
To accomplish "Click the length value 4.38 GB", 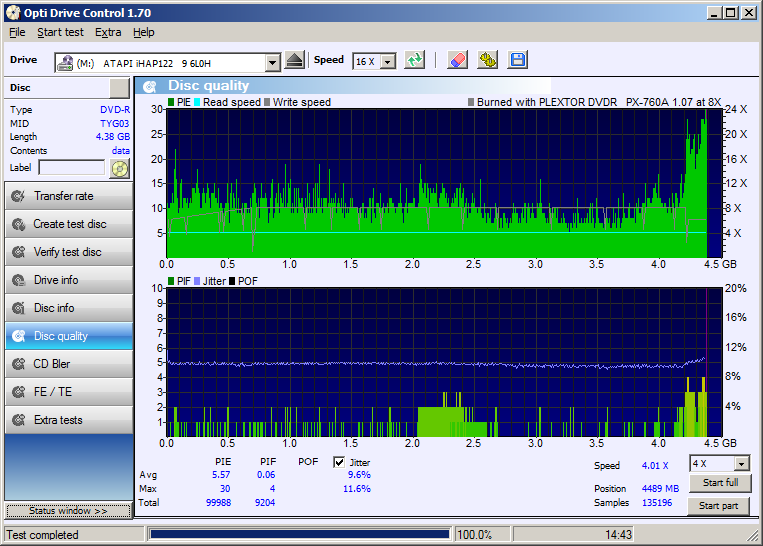I will coord(113,137).
